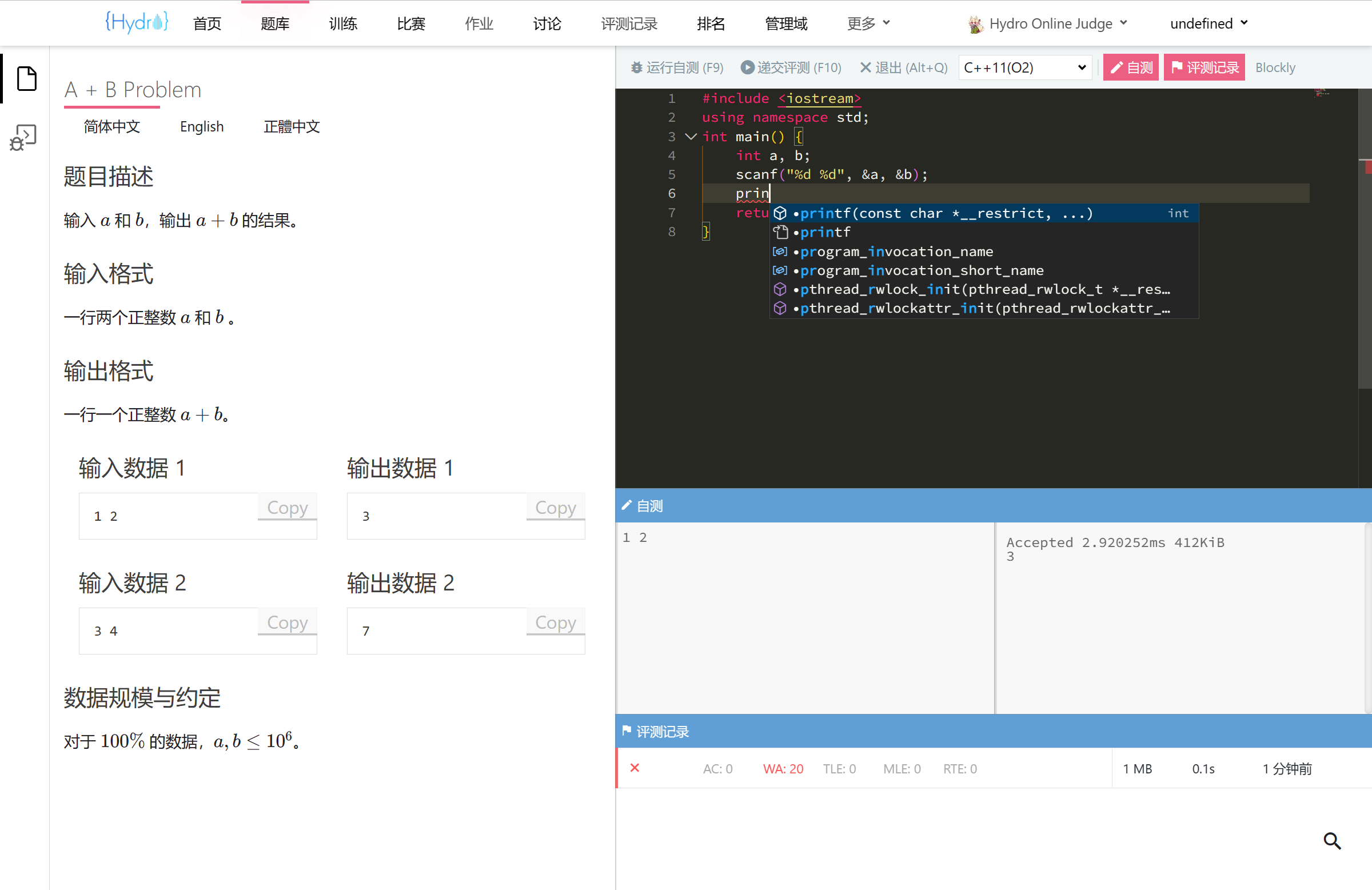Viewport: 1372px width, 890px height.
Task: Click the Hydro logo
Action: 136,23
